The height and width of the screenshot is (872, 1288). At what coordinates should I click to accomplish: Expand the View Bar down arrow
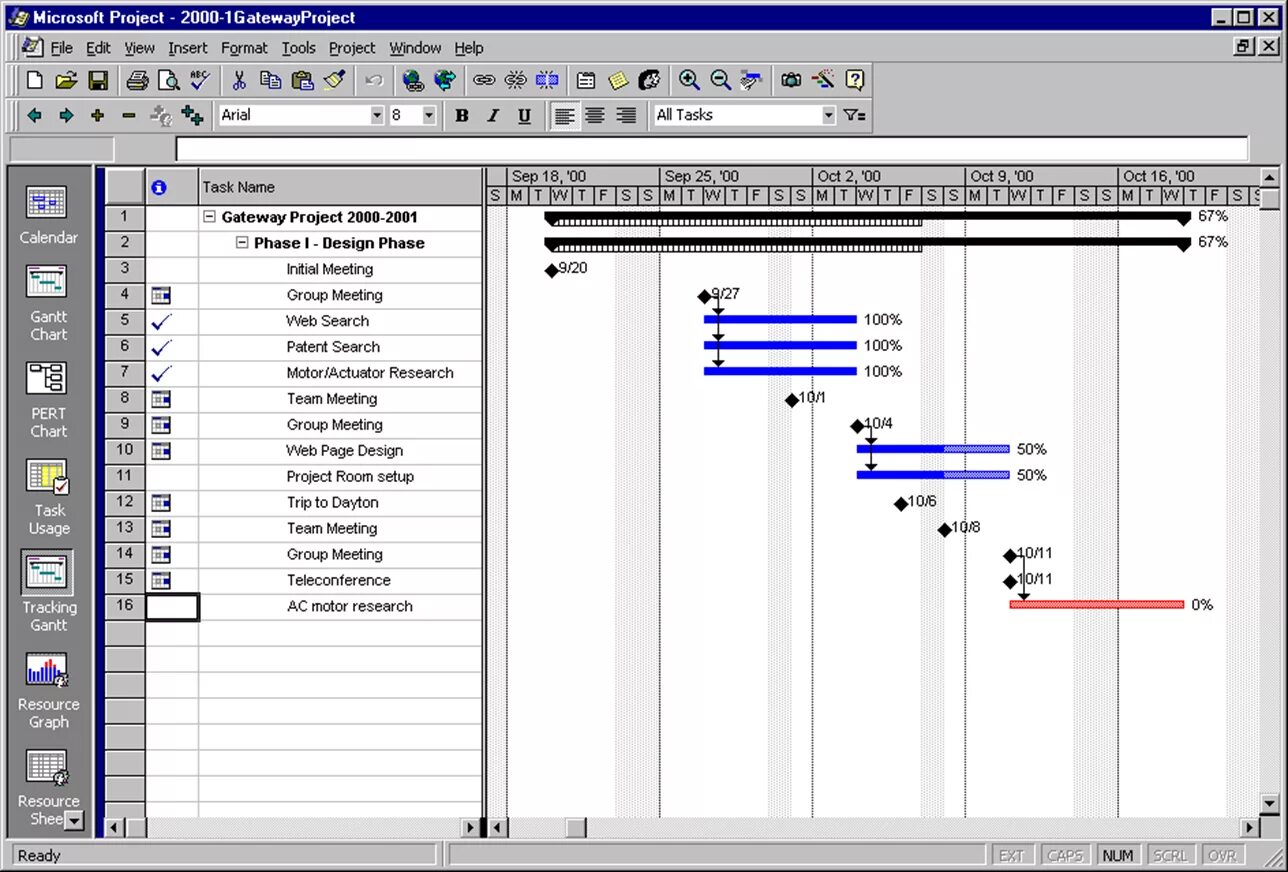[x=73, y=820]
